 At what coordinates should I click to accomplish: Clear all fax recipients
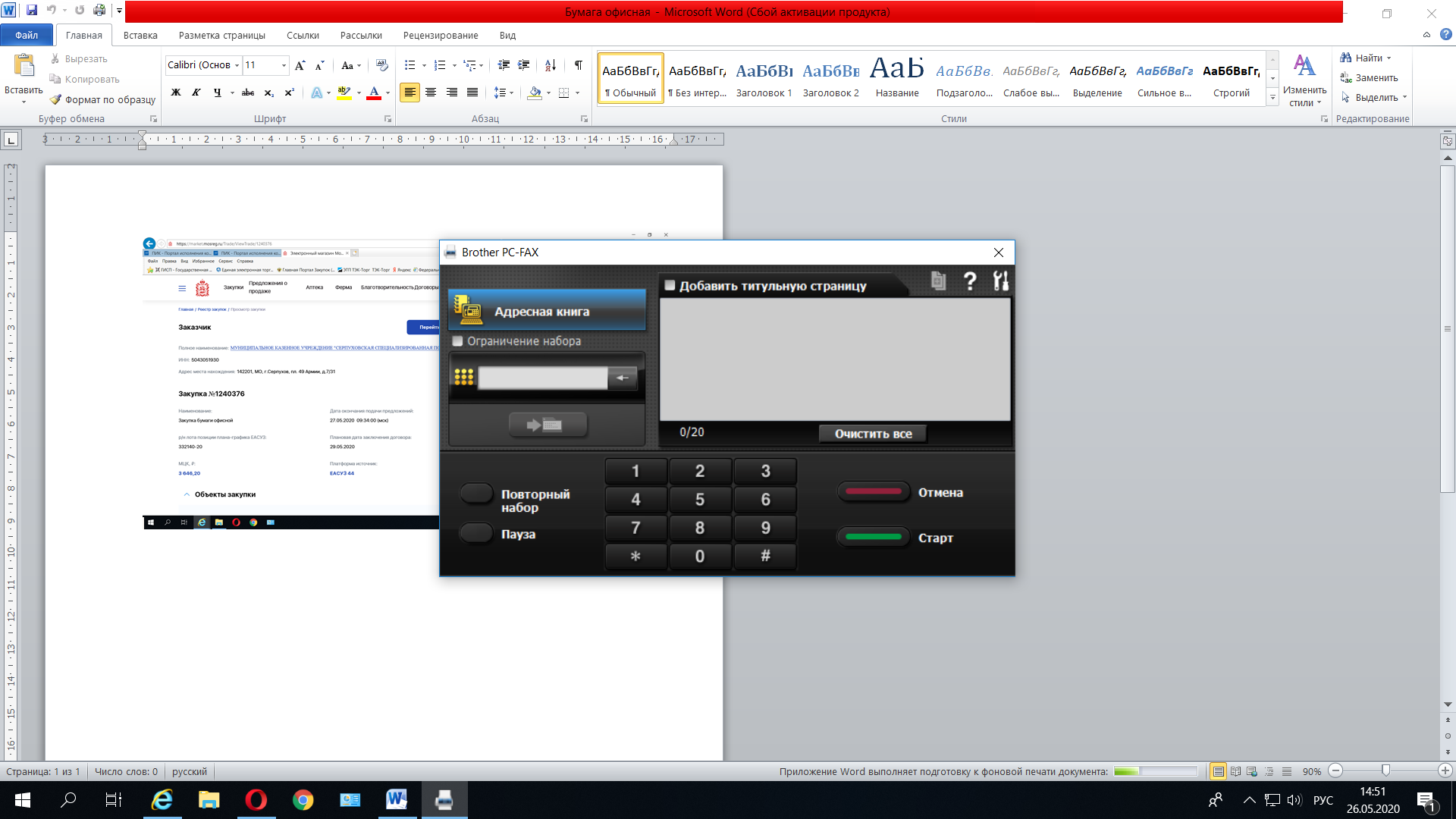(874, 434)
